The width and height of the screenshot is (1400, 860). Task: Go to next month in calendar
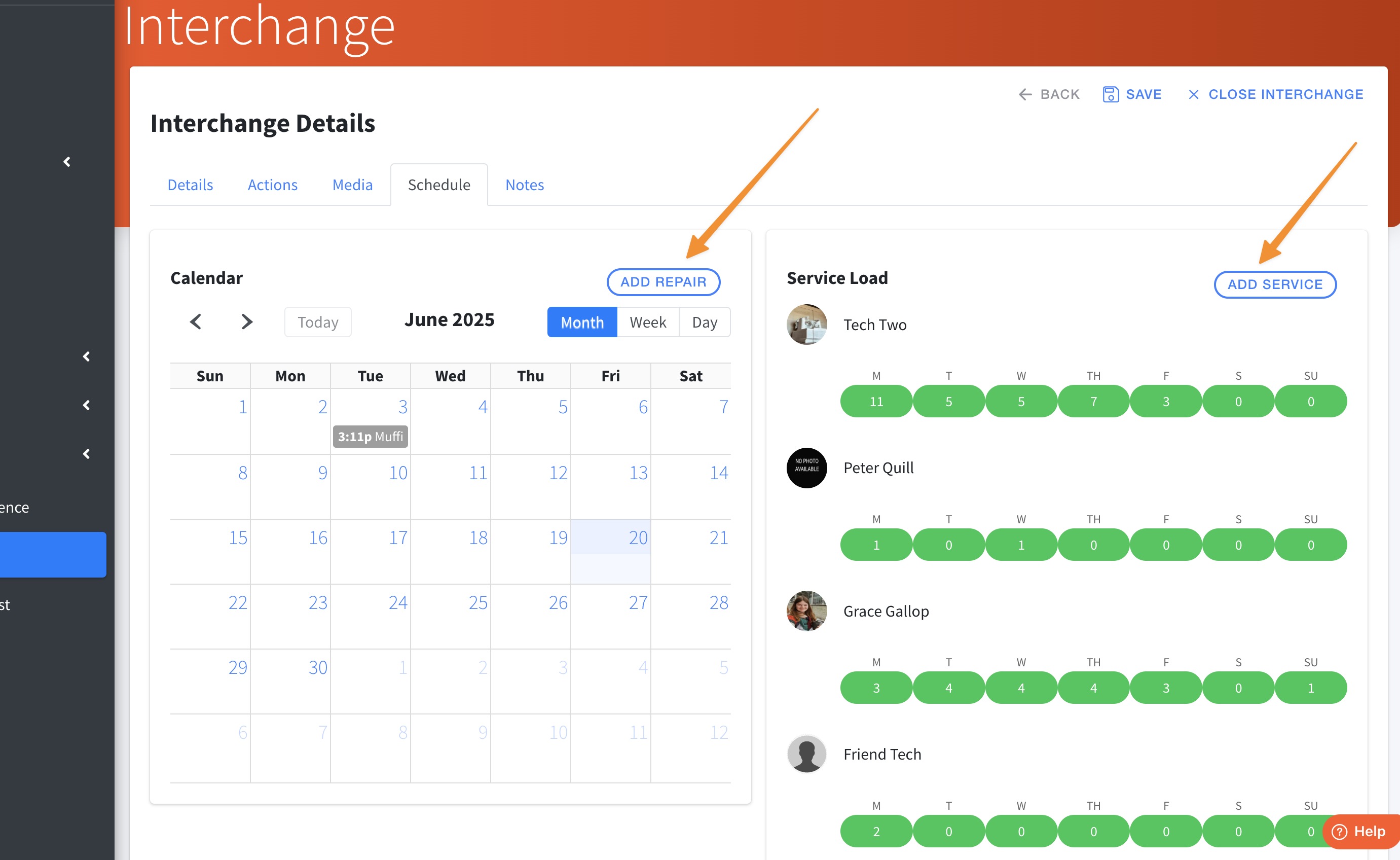(x=246, y=322)
